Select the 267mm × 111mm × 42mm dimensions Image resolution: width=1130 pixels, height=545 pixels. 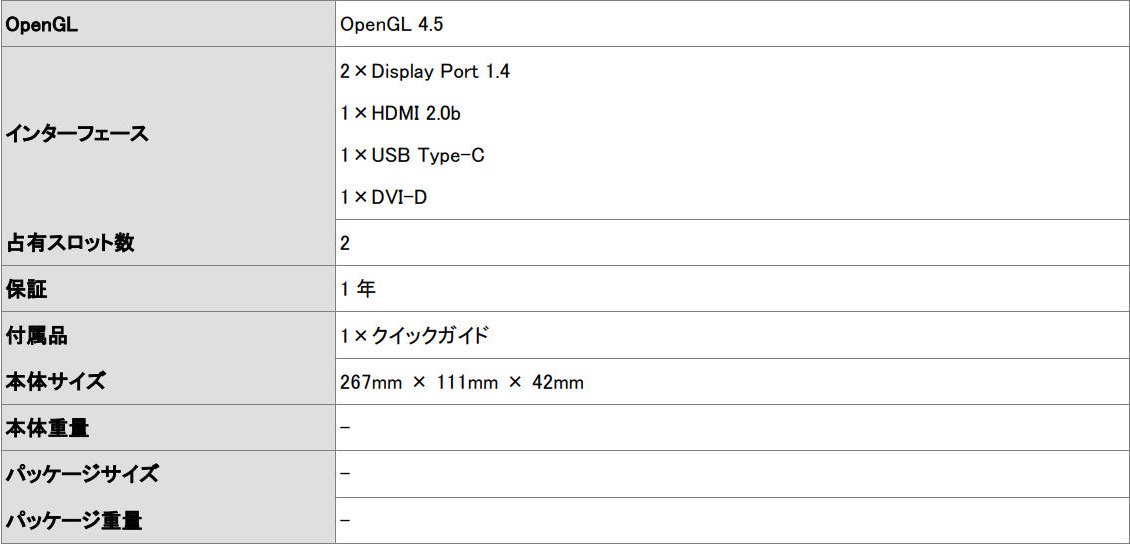coord(461,382)
